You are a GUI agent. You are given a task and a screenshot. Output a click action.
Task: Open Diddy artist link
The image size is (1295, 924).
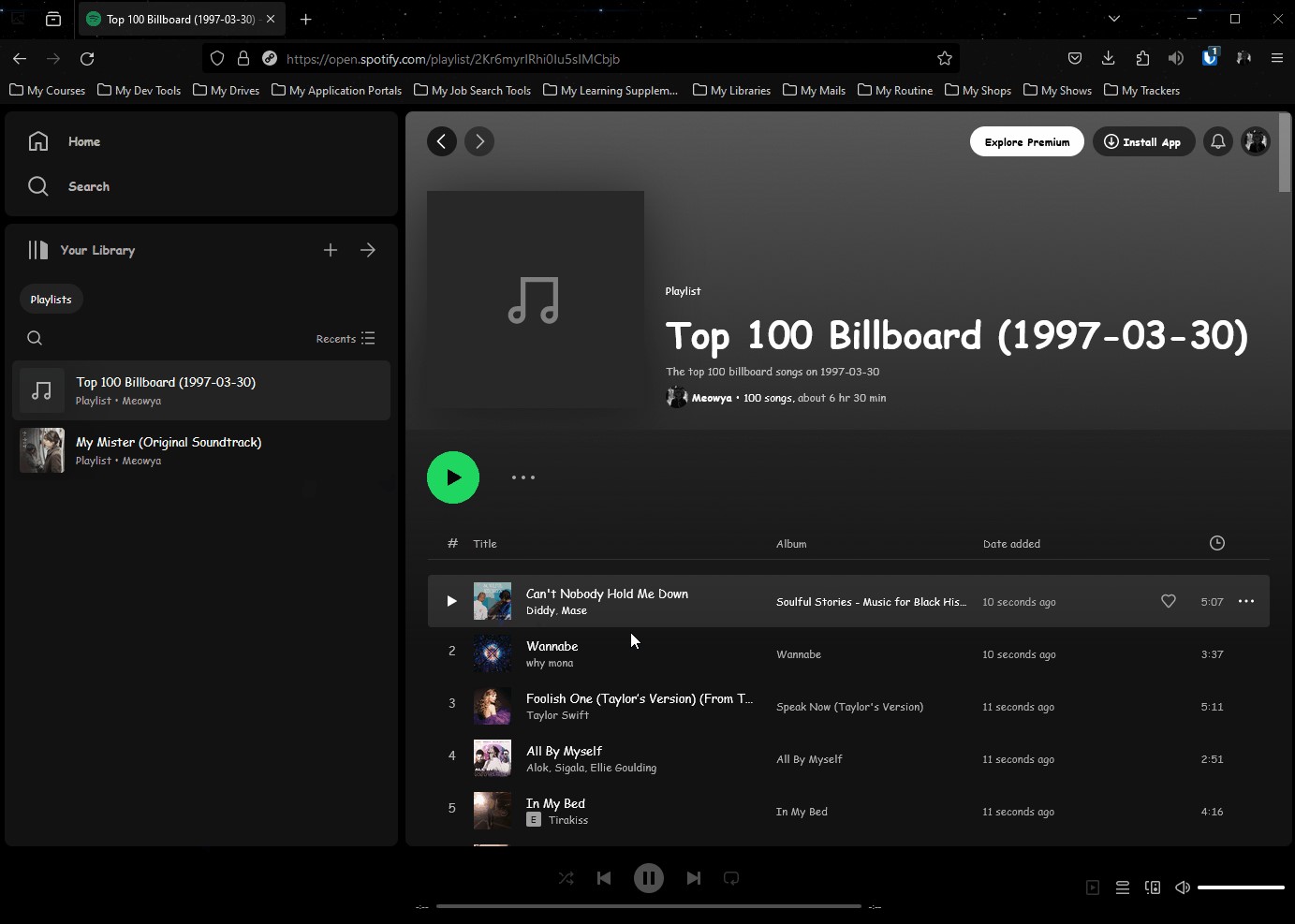click(x=540, y=610)
